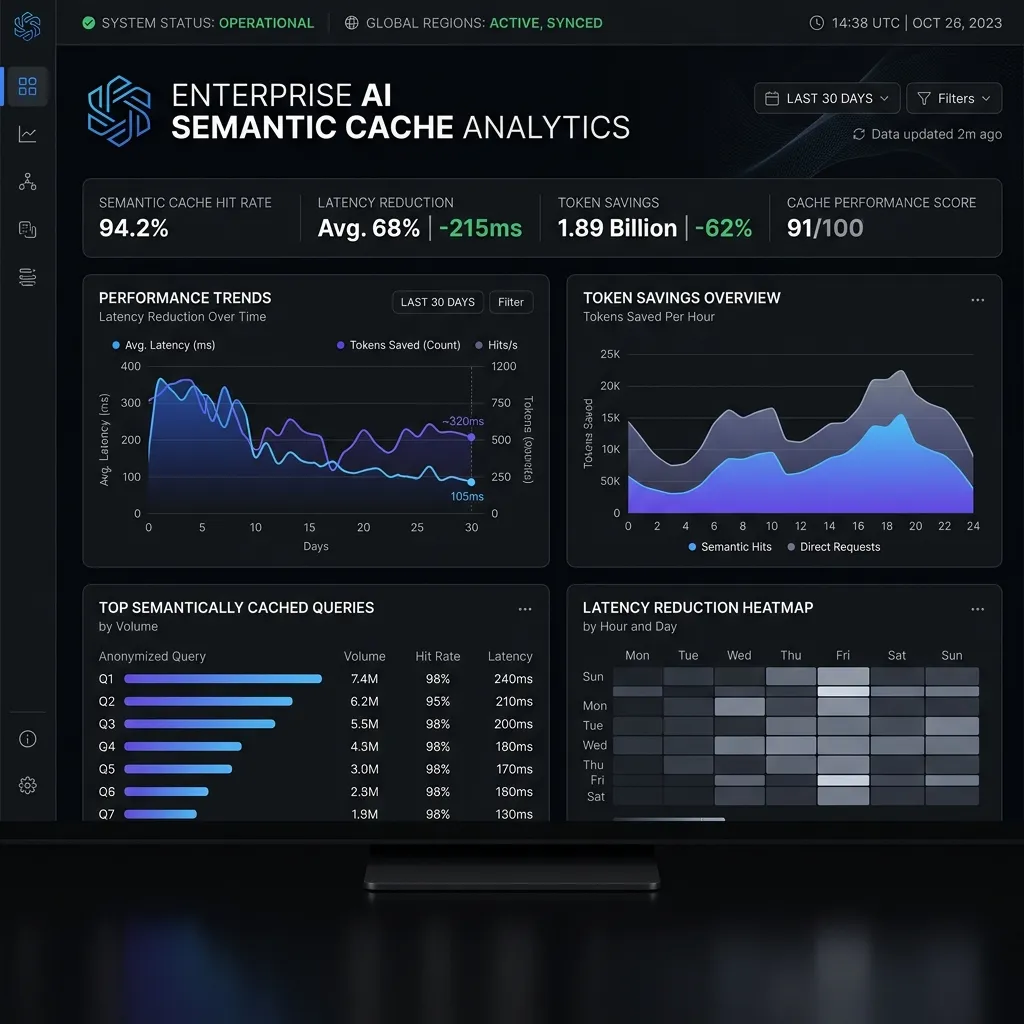This screenshot has height=1024, width=1024.
Task: Click the OPERATIONAL status text
Action: pos(266,23)
